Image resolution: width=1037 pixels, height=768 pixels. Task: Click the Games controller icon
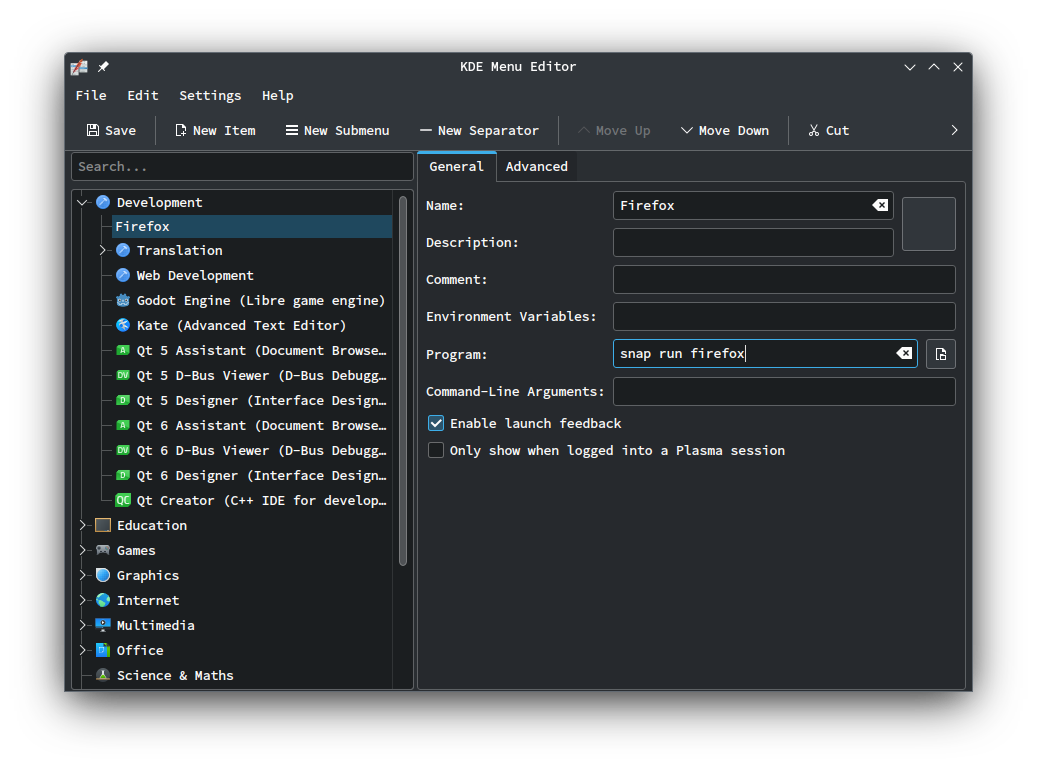pos(103,550)
